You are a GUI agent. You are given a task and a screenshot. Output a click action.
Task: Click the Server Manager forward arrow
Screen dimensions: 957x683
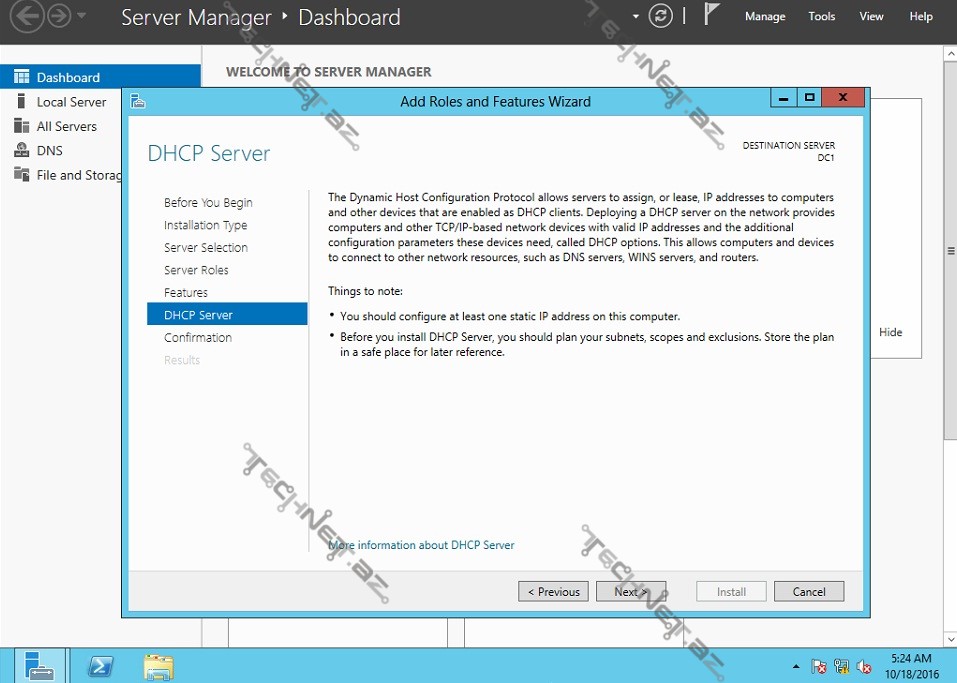pyautogui.click(x=59, y=17)
